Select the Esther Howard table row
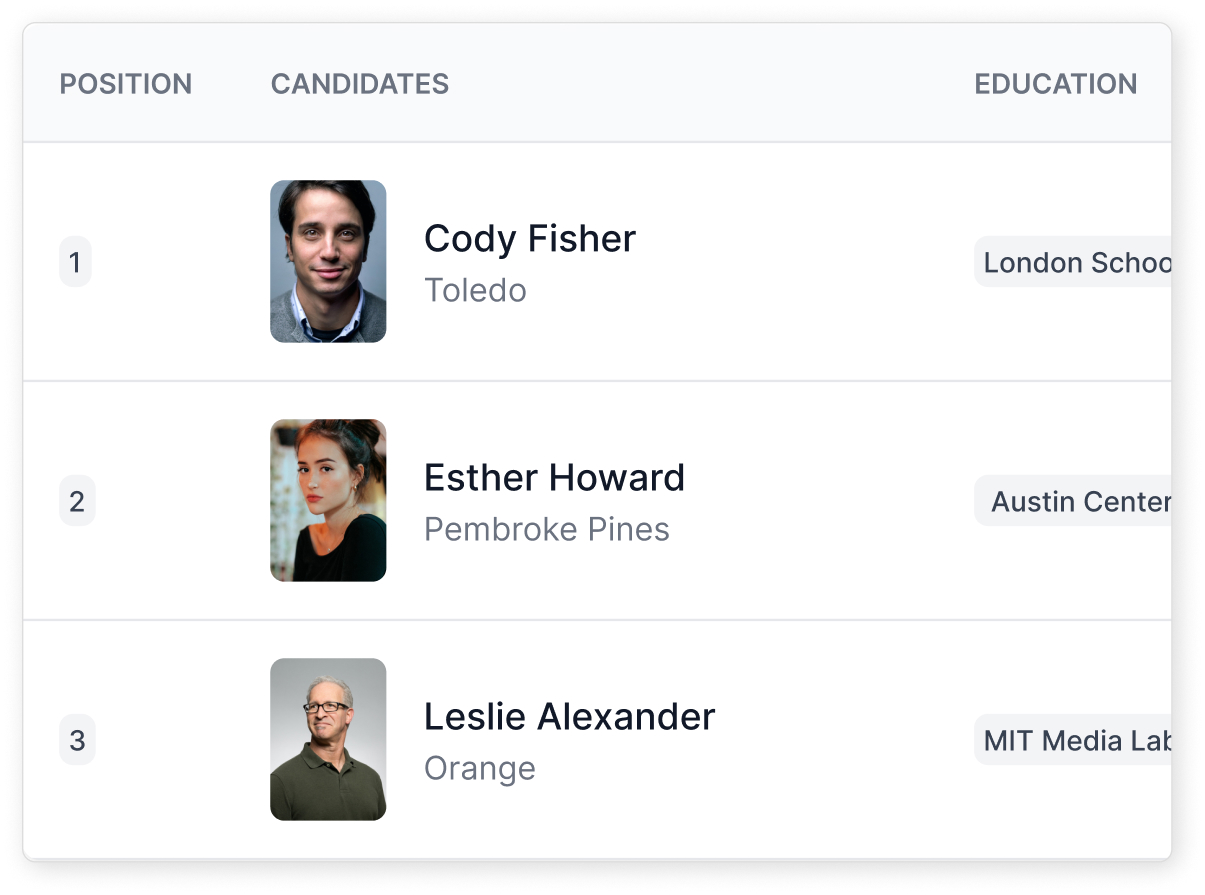 [x=597, y=501]
